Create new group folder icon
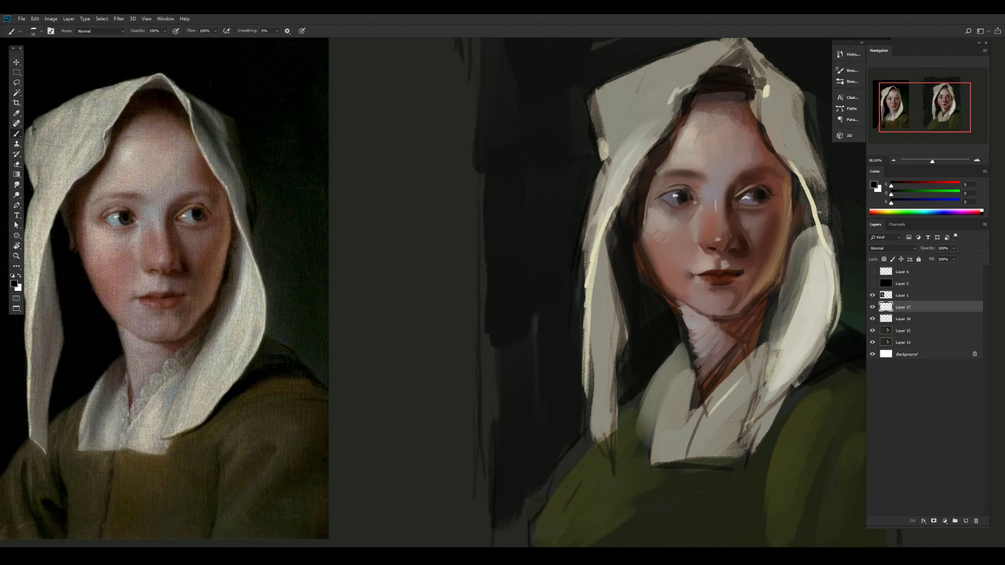Screen dimensions: 1005x565 (955, 521)
